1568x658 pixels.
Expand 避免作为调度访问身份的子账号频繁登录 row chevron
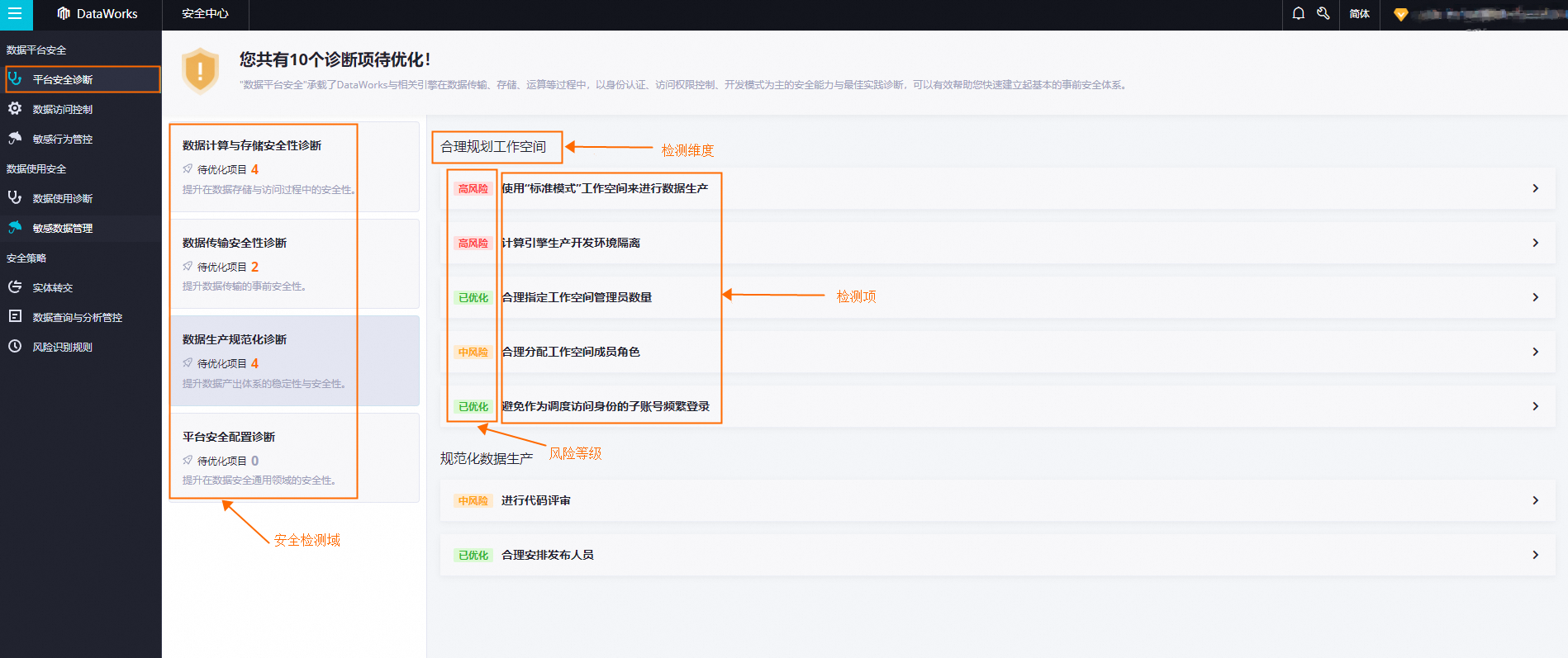[1535, 406]
